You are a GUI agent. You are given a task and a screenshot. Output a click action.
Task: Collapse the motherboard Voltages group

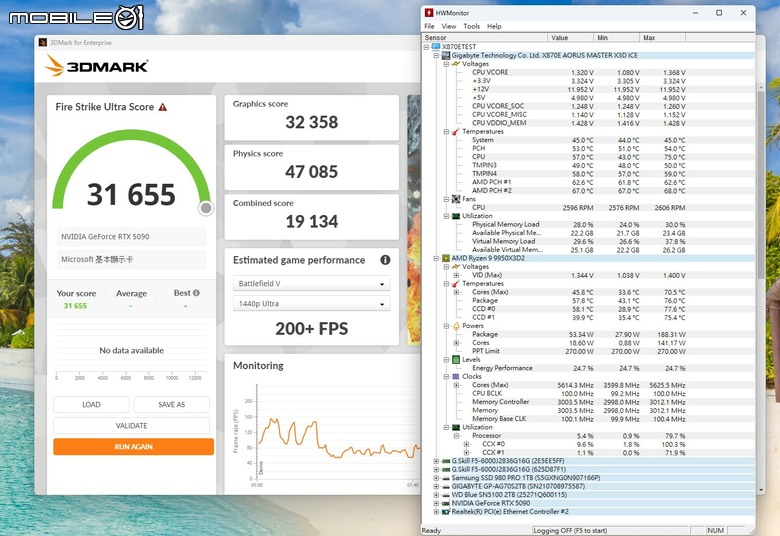(x=446, y=64)
